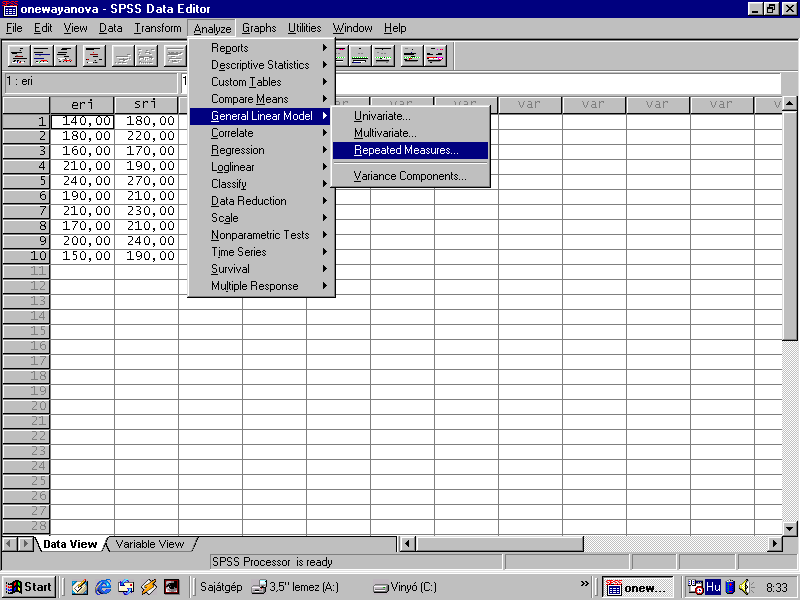Select row header 10
Viewport: 800px width, 600px height.
26,256
